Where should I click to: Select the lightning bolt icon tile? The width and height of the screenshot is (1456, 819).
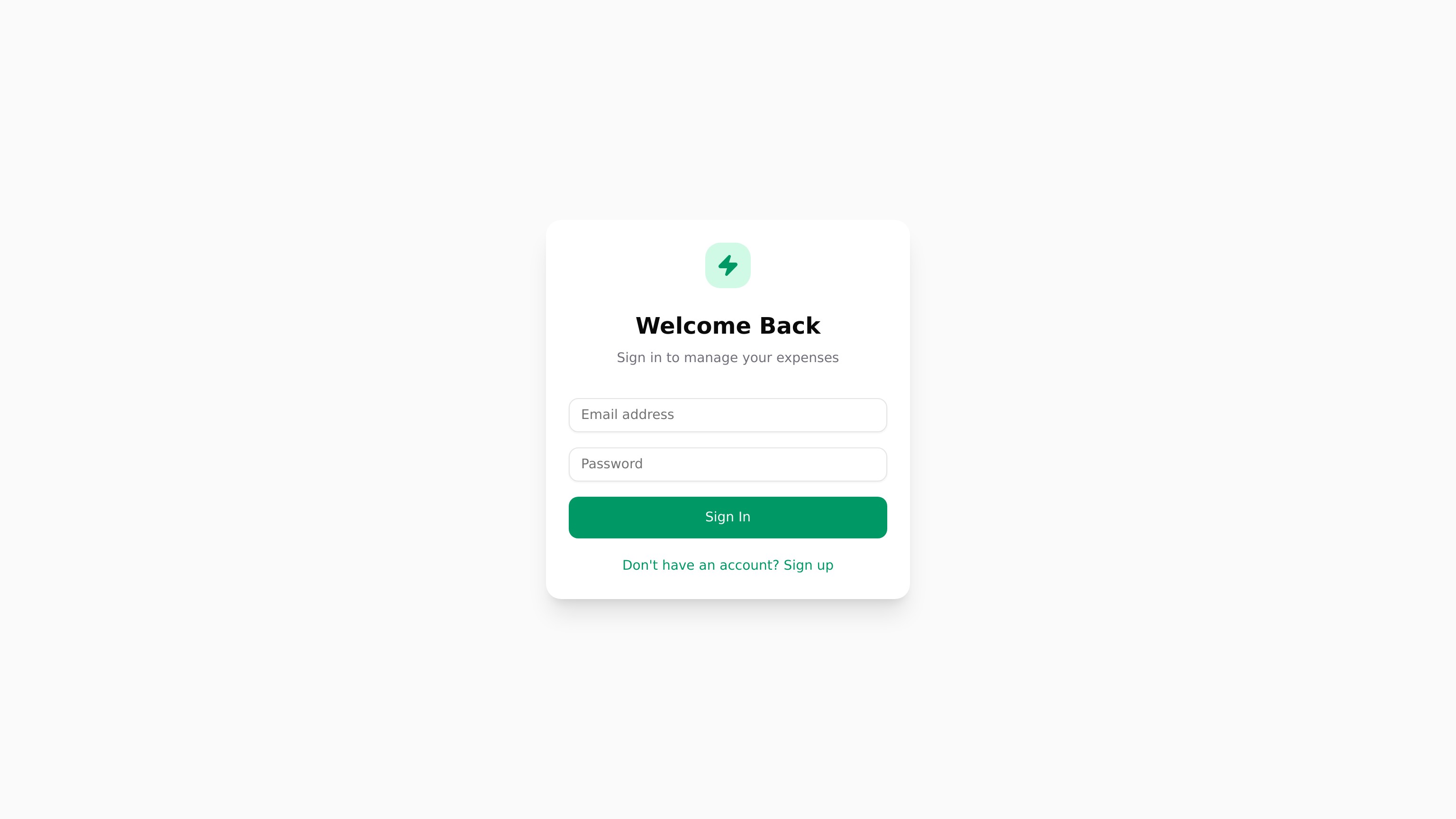point(728,265)
